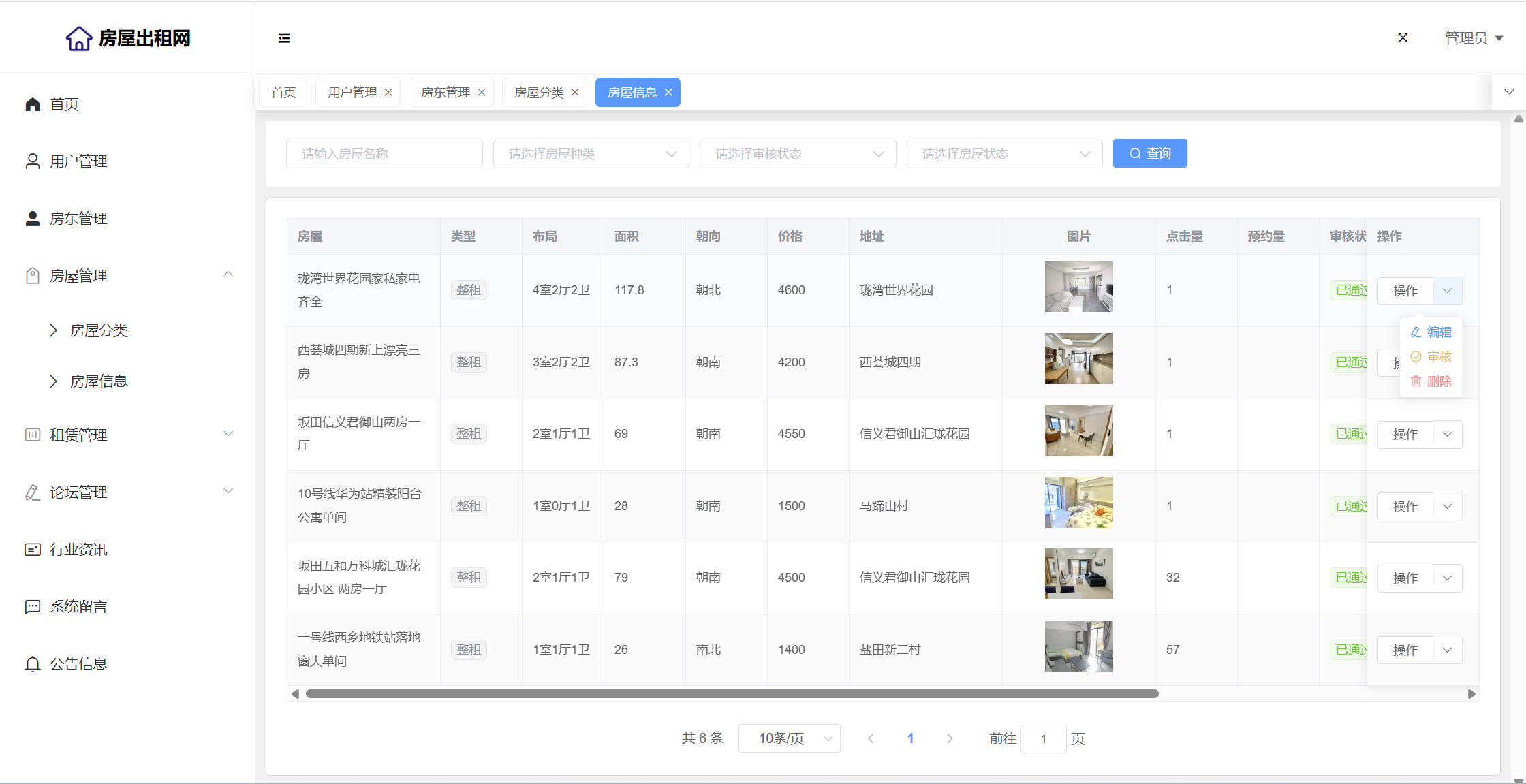
Task: Click the horizontal table scrollbar
Action: [x=732, y=693]
